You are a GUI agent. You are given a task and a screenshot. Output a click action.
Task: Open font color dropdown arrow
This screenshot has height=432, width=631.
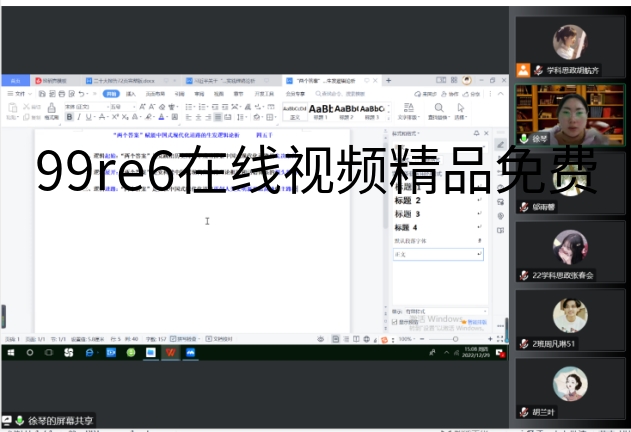tap(167, 117)
